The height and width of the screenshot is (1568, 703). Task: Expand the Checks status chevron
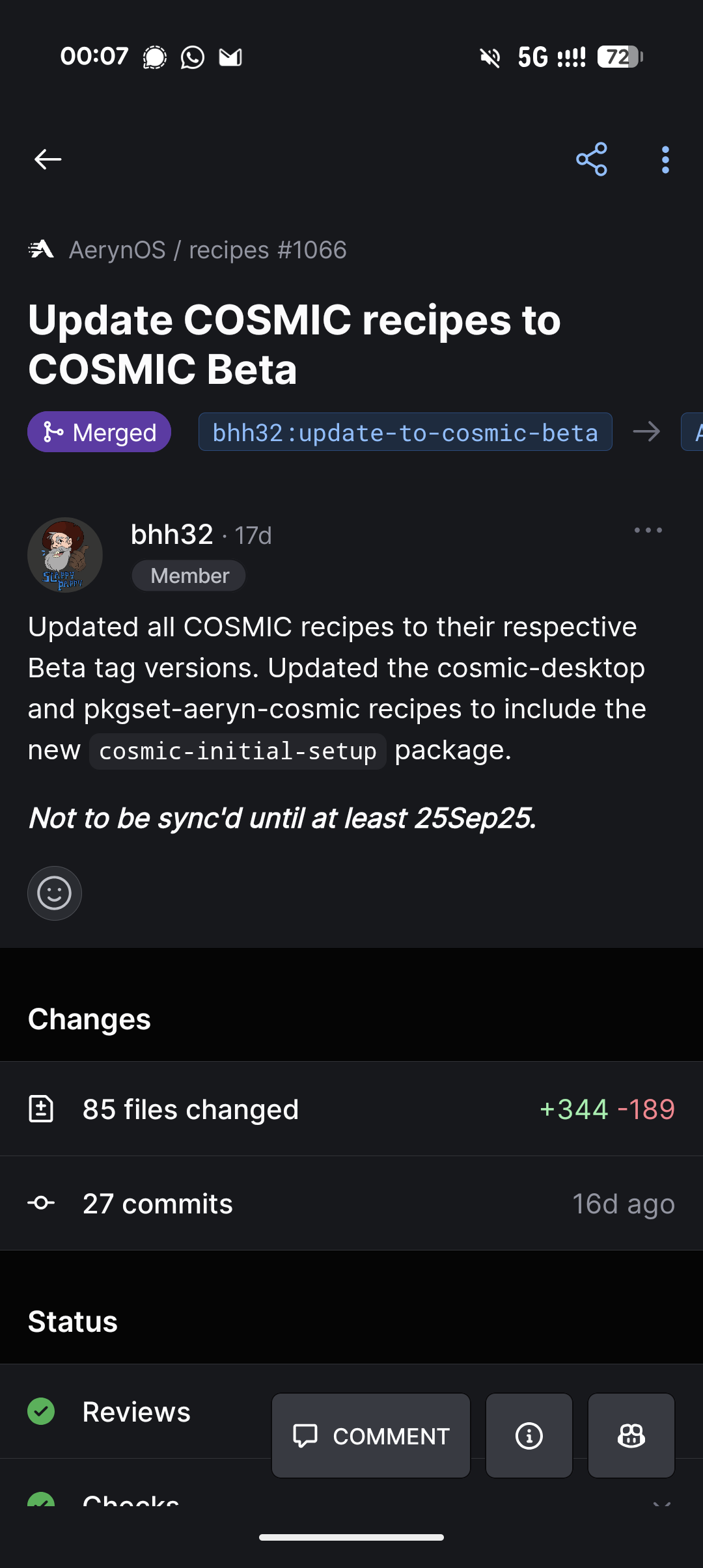[x=662, y=1504]
